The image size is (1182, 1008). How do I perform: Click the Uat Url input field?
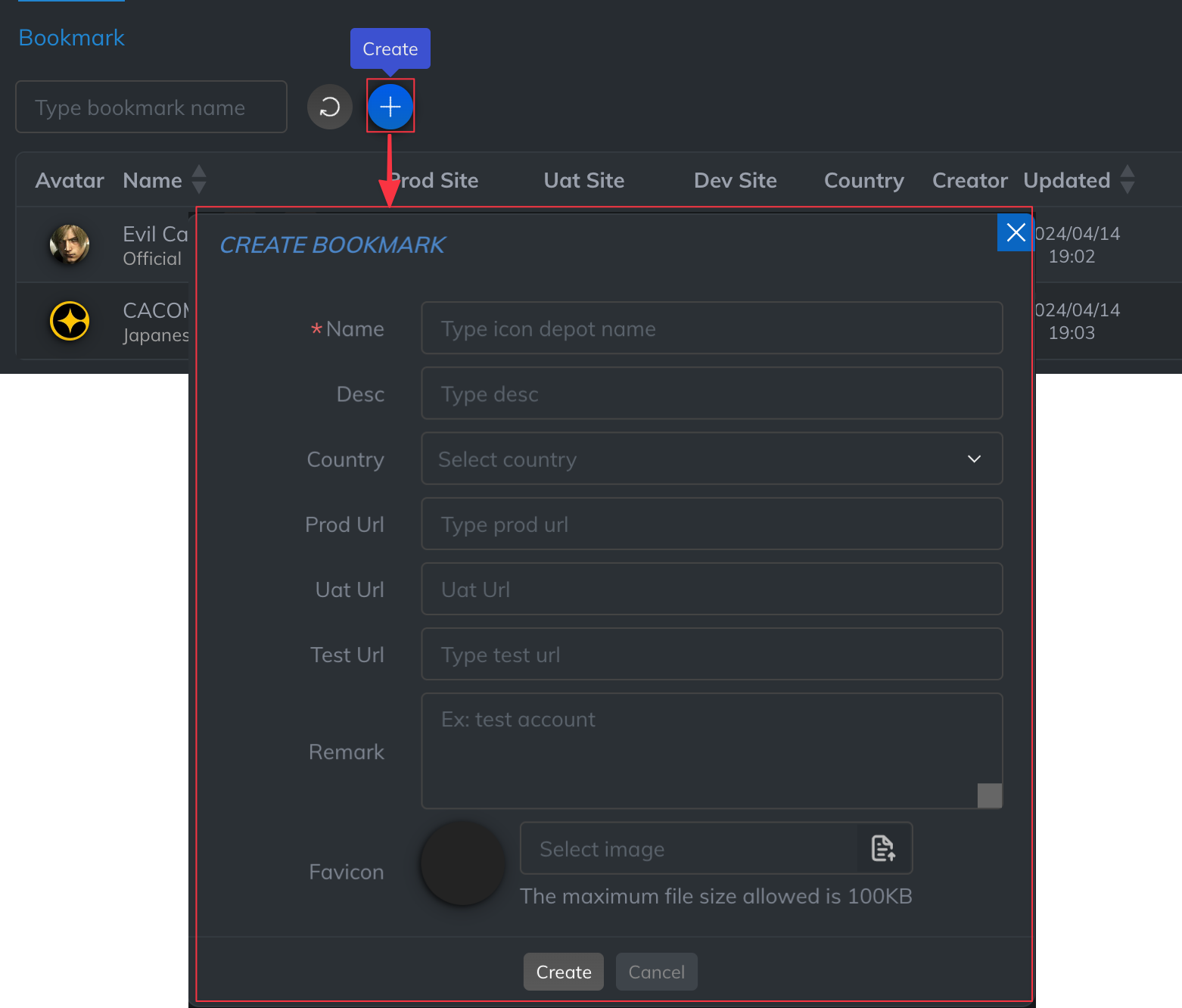click(x=711, y=589)
